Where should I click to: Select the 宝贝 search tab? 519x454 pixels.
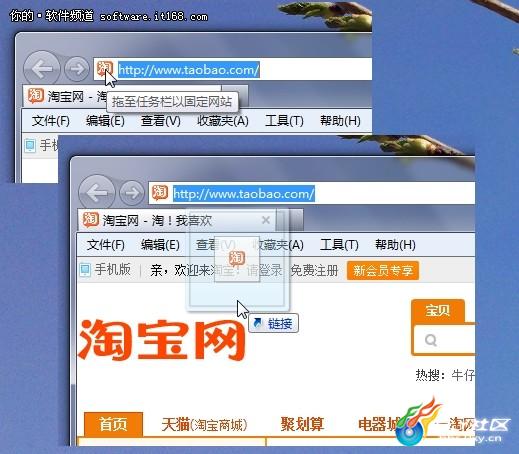(x=438, y=311)
